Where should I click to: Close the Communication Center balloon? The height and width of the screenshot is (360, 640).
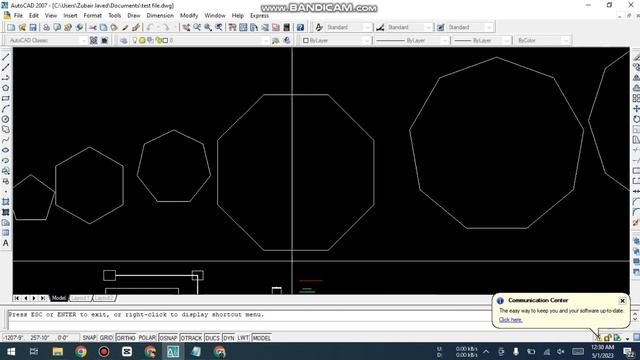click(622, 301)
